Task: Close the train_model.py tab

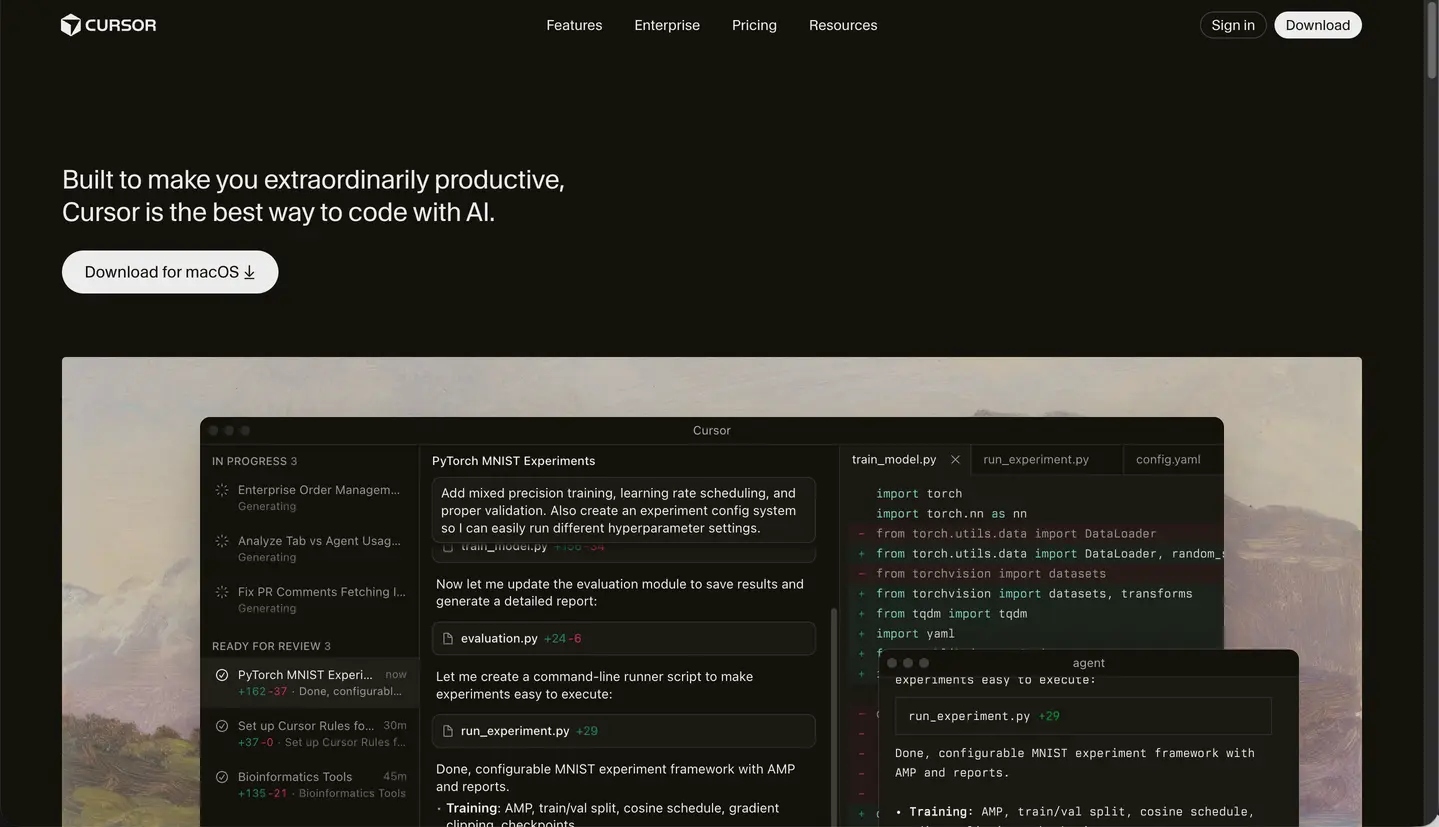Action: pos(955,460)
